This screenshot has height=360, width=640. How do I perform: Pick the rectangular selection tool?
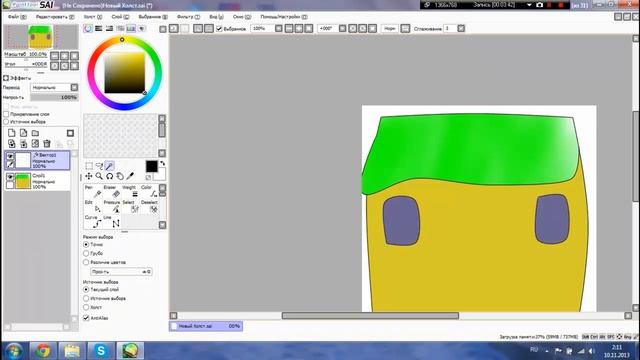89,166
